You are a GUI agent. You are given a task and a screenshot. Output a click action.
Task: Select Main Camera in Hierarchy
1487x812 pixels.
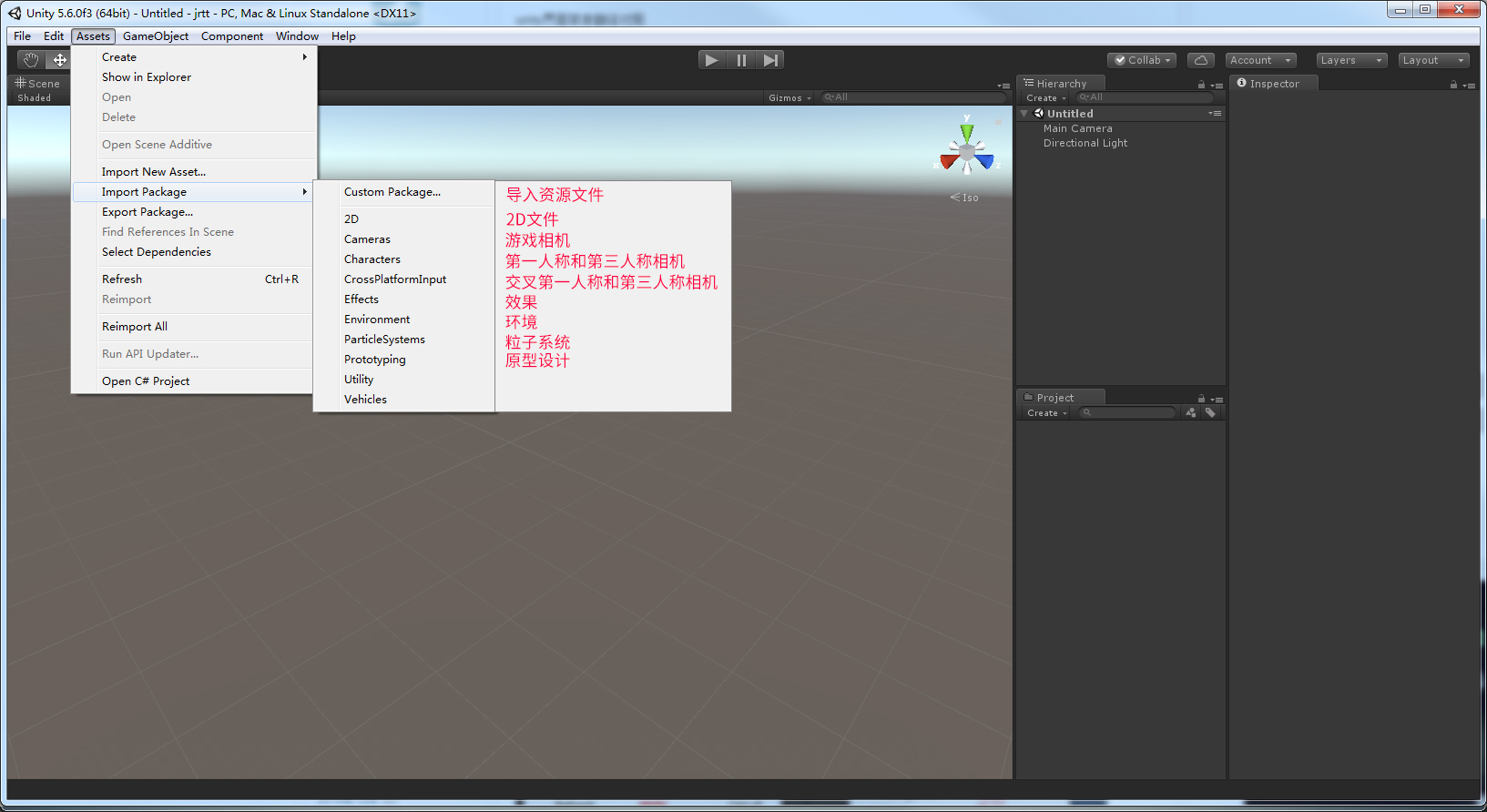coord(1077,128)
